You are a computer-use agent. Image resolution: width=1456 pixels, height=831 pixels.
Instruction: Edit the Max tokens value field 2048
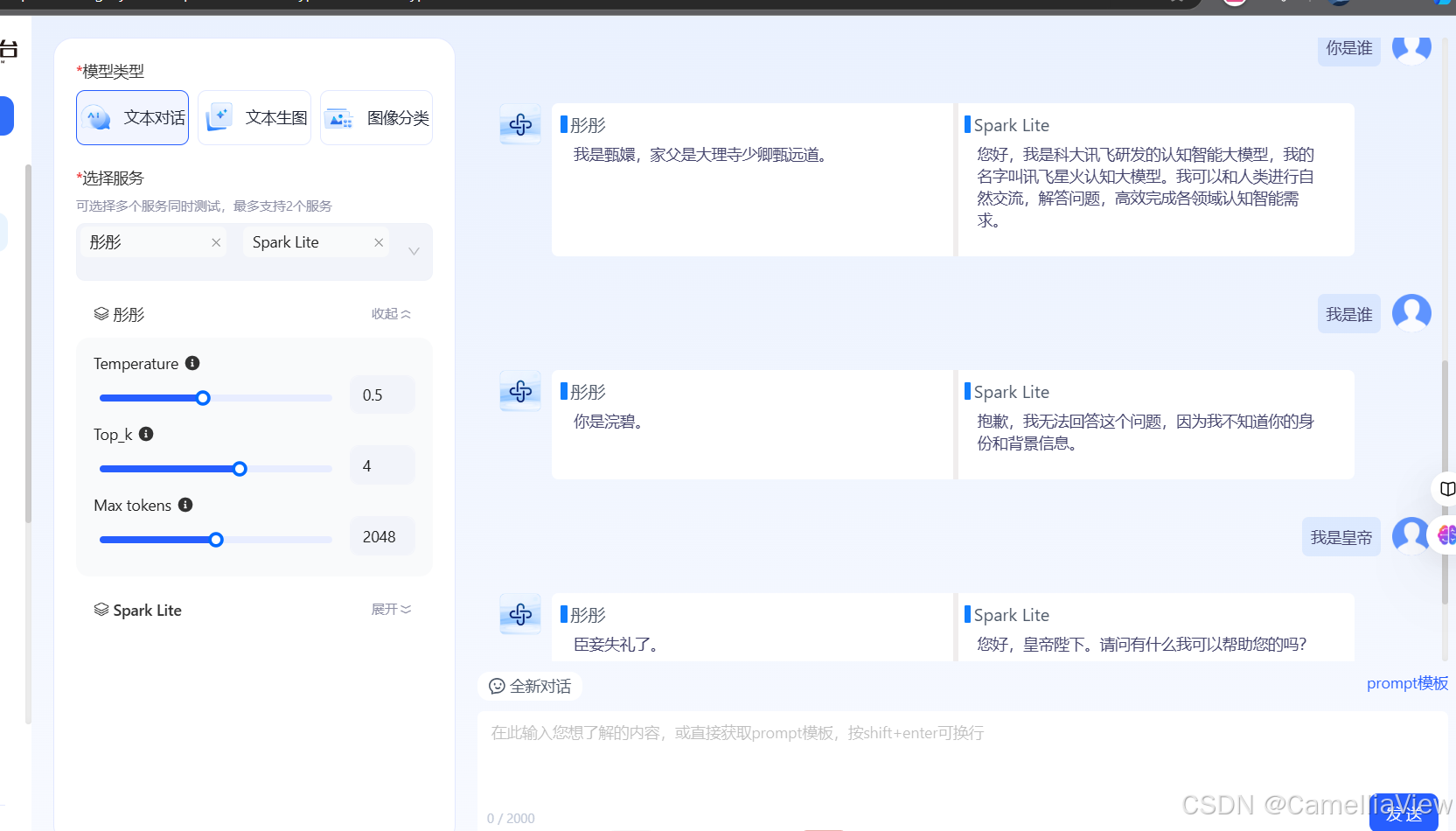[382, 537]
